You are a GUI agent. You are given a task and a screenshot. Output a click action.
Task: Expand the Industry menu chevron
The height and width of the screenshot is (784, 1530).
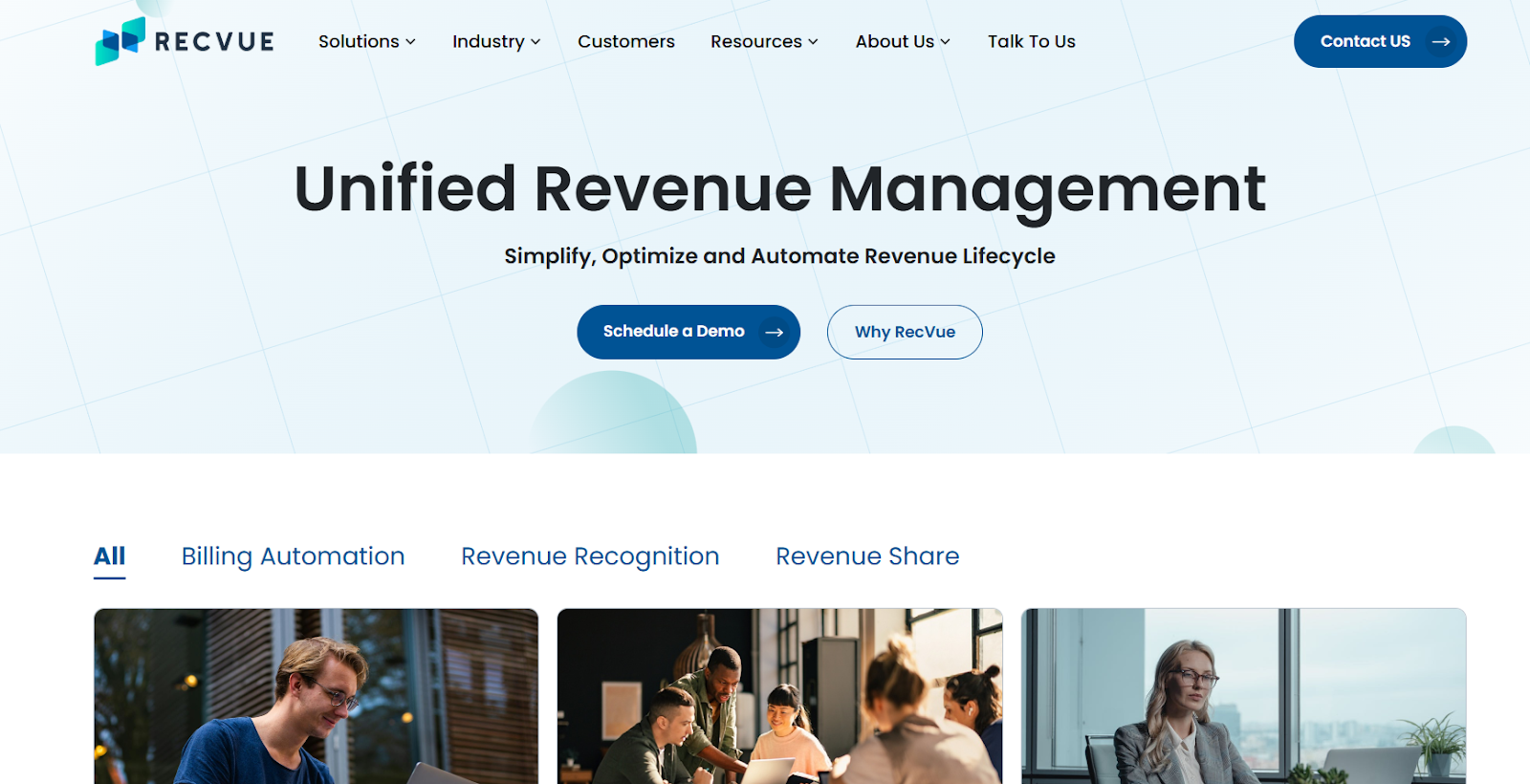[535, 42]
